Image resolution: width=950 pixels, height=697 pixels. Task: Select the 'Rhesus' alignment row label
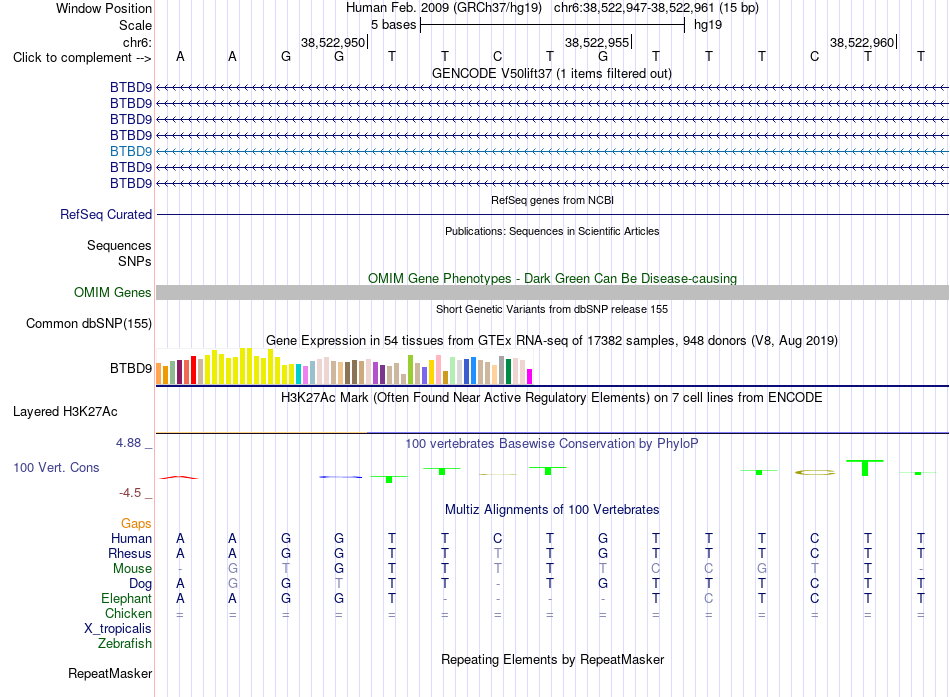tap(130, 553)
